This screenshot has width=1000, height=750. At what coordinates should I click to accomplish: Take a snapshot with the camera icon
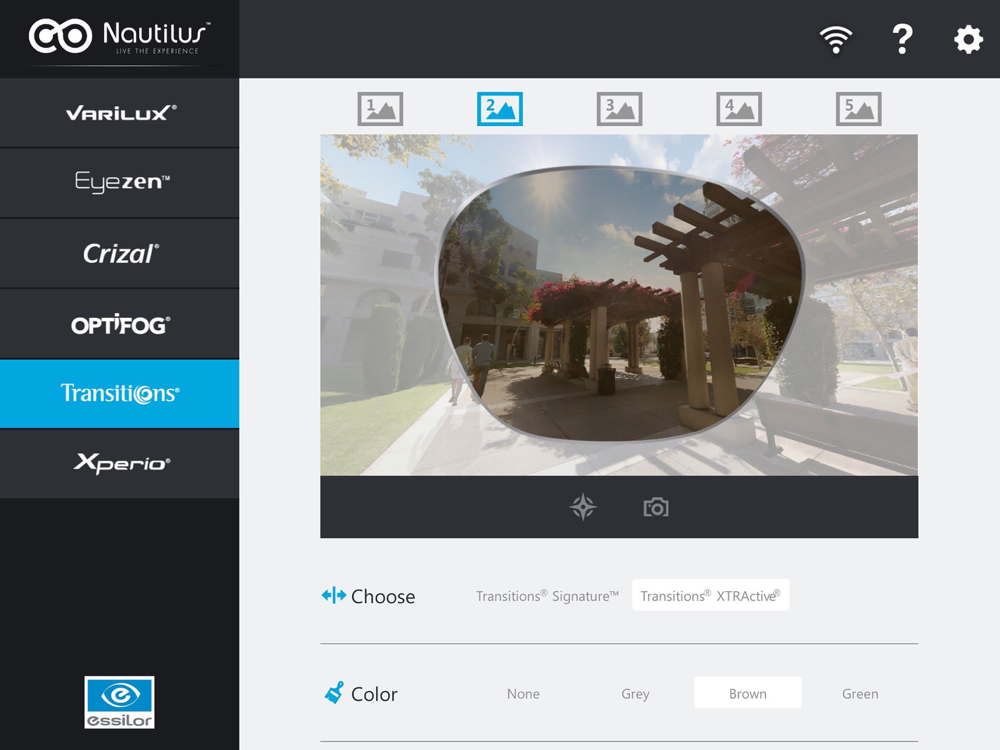pos(656,508)
